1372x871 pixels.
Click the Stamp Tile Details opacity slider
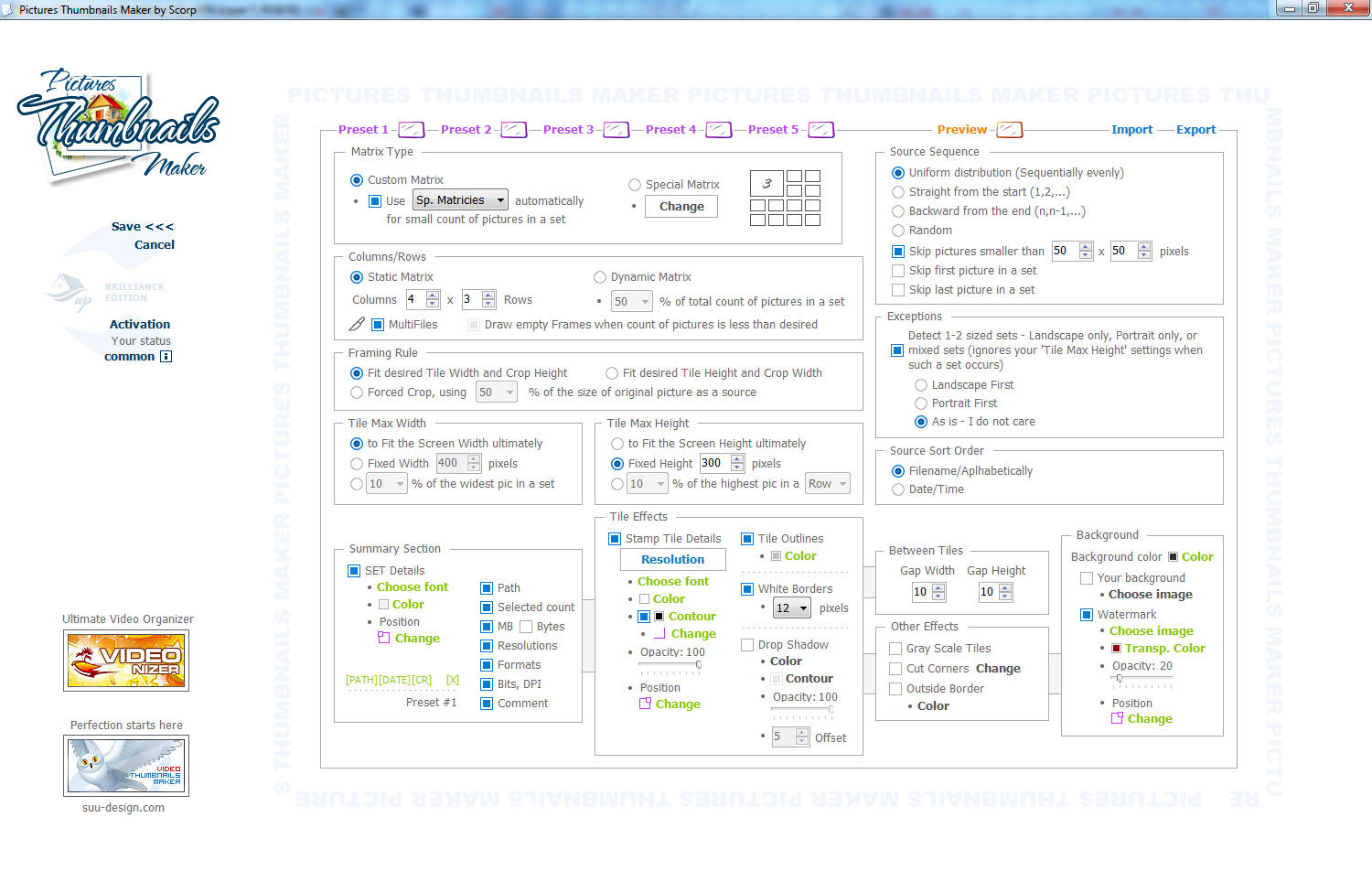coord(670,665)
